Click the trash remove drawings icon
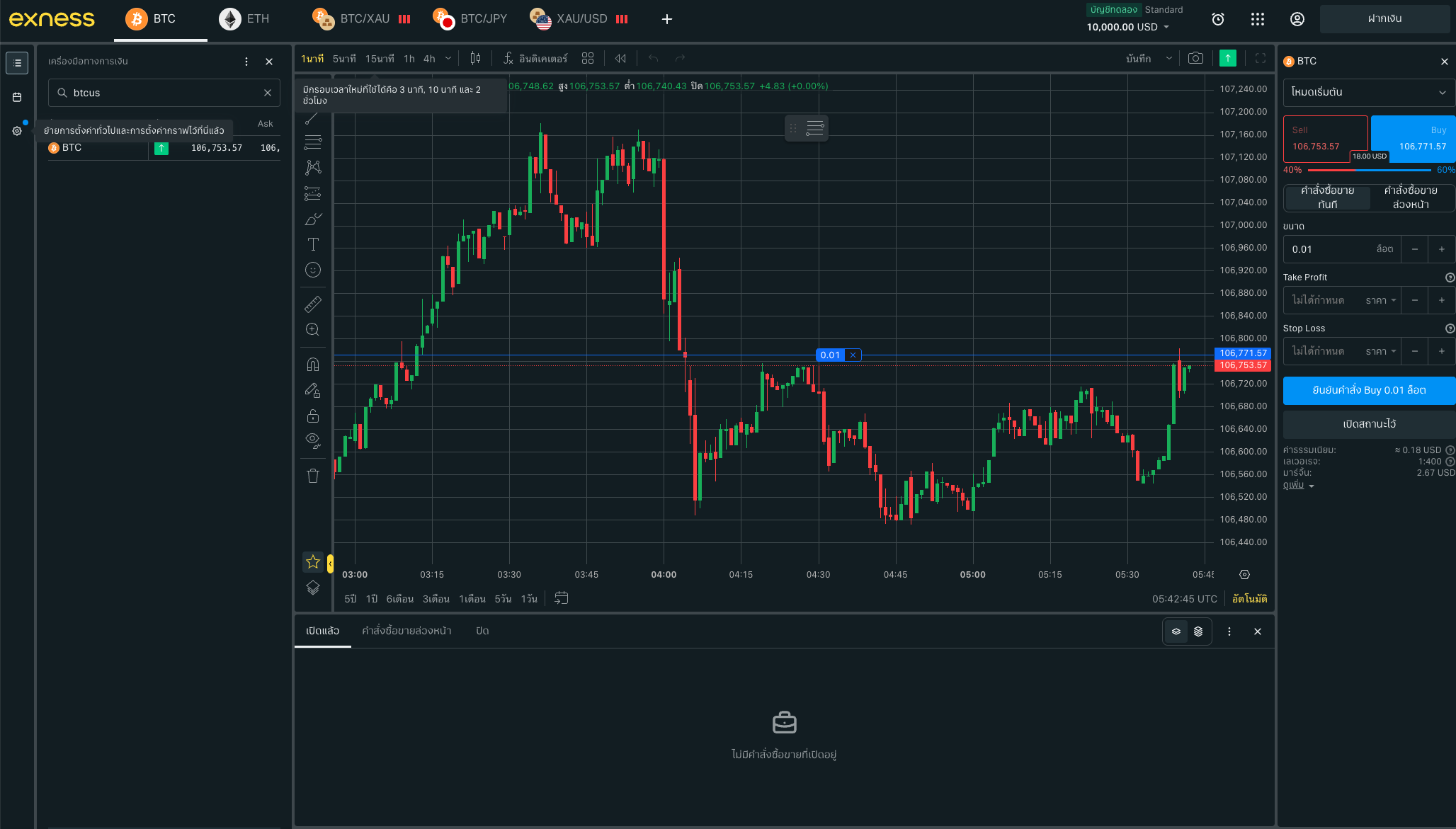Viewport: 1456px width, 829px height. pos(312,476)
